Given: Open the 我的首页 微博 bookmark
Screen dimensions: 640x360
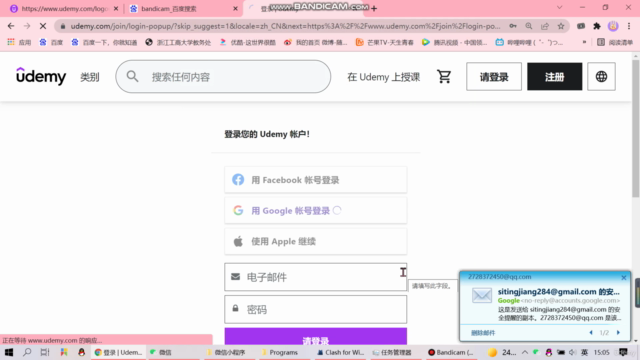Looking at the screenshot, I should point(316,42).
